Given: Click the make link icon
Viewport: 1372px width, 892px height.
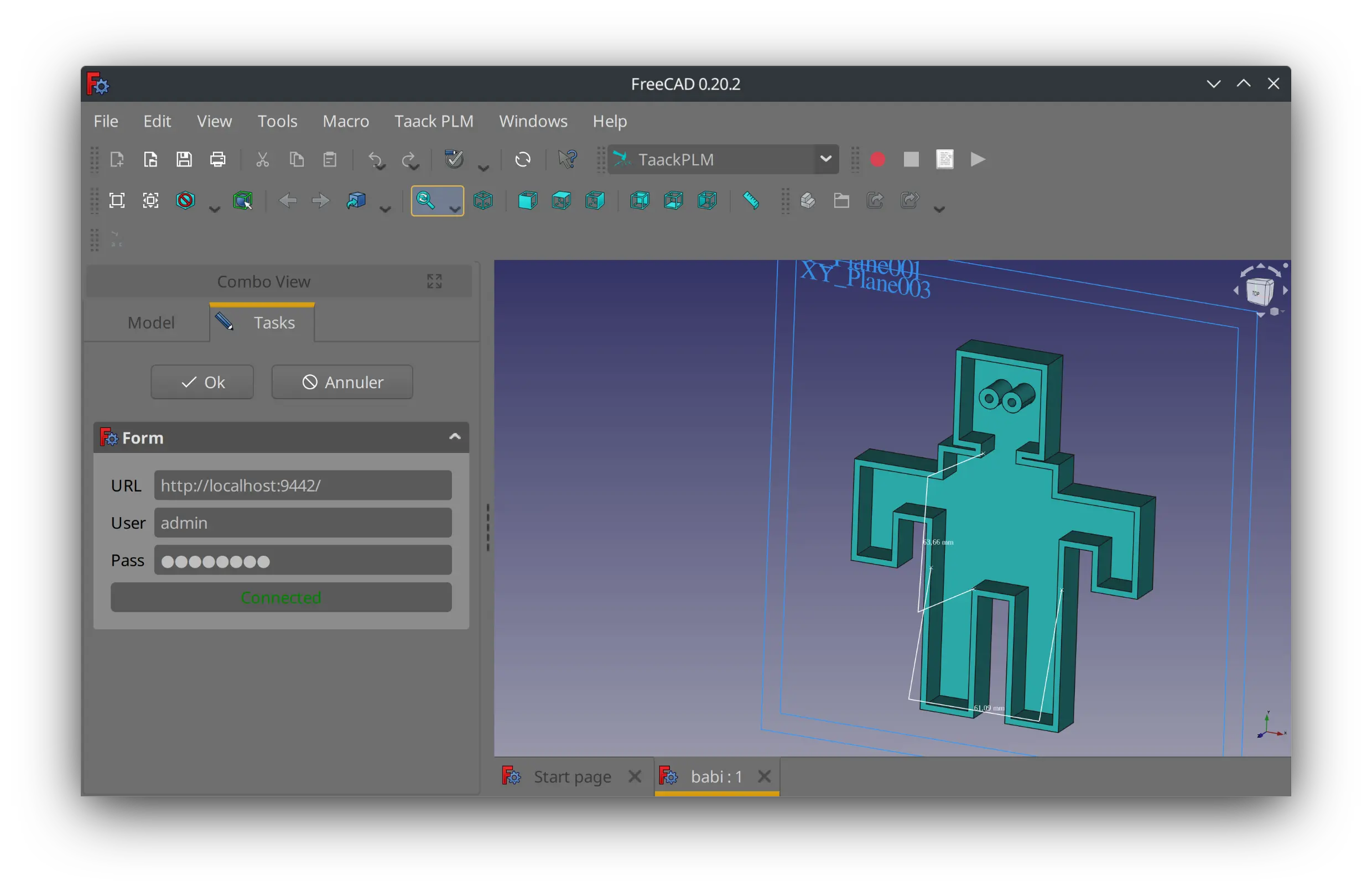Looking at the screenshot, I should pos(875,201).
